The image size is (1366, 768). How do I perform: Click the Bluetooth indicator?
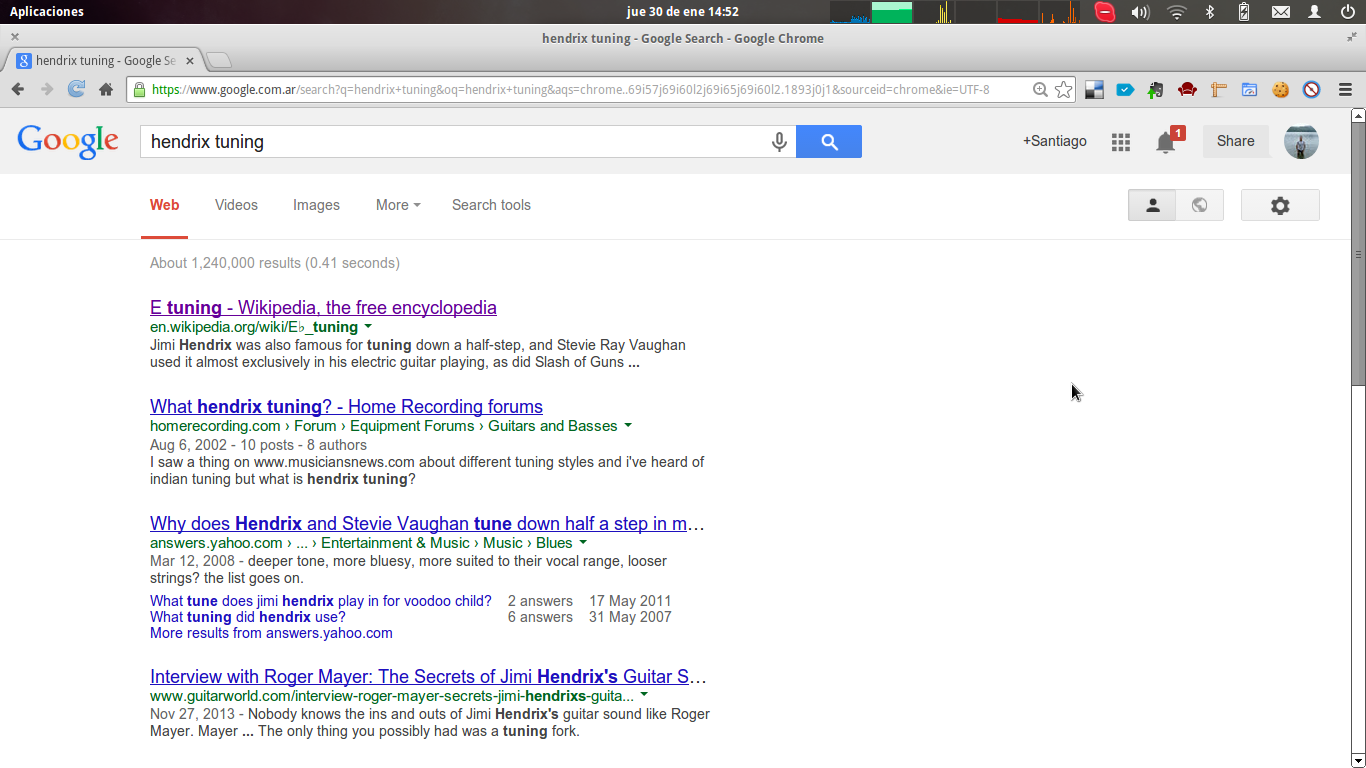[1209, 12]
